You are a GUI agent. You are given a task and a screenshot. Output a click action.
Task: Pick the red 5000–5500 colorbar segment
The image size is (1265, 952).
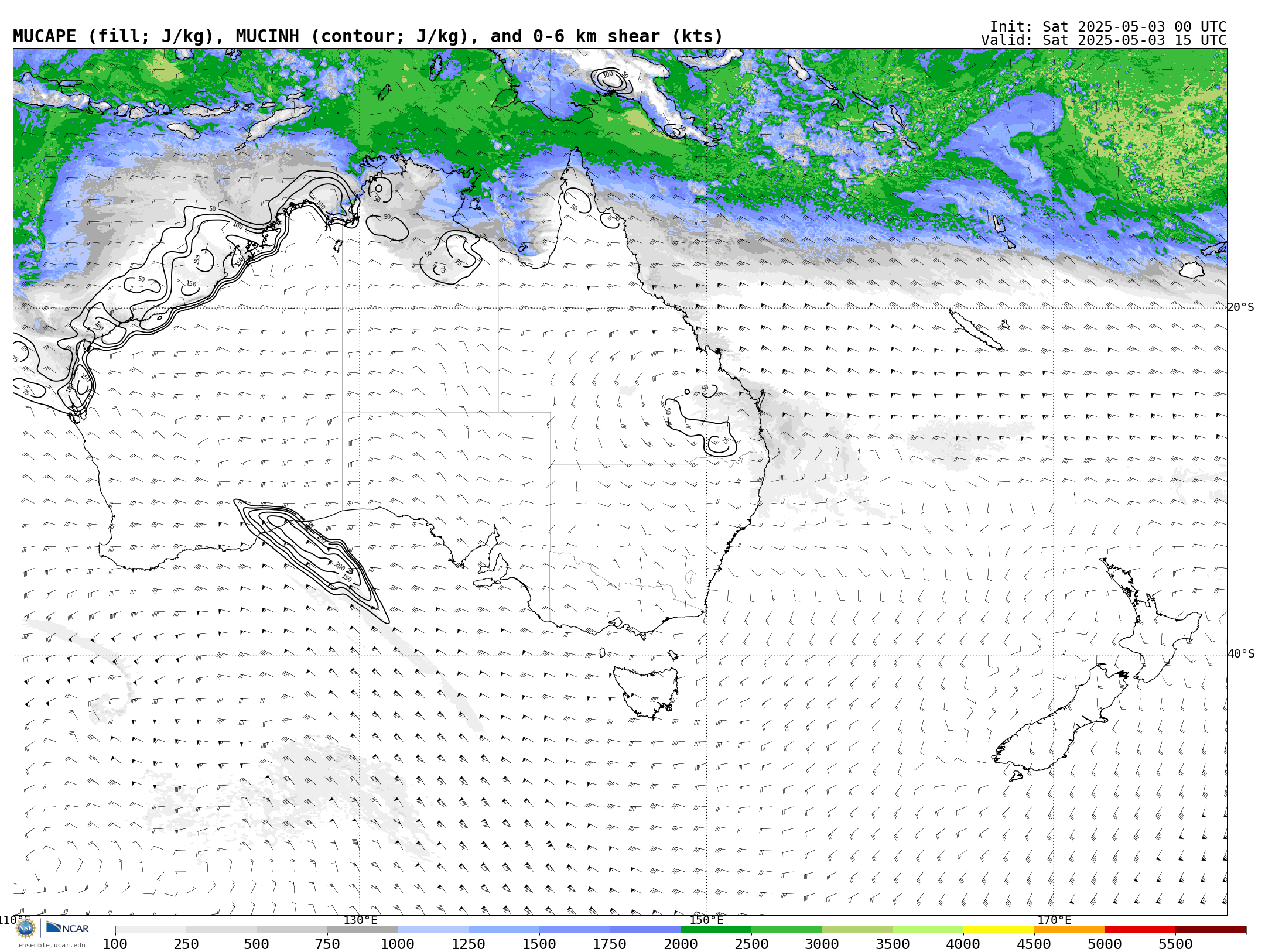pos(1140,930)
